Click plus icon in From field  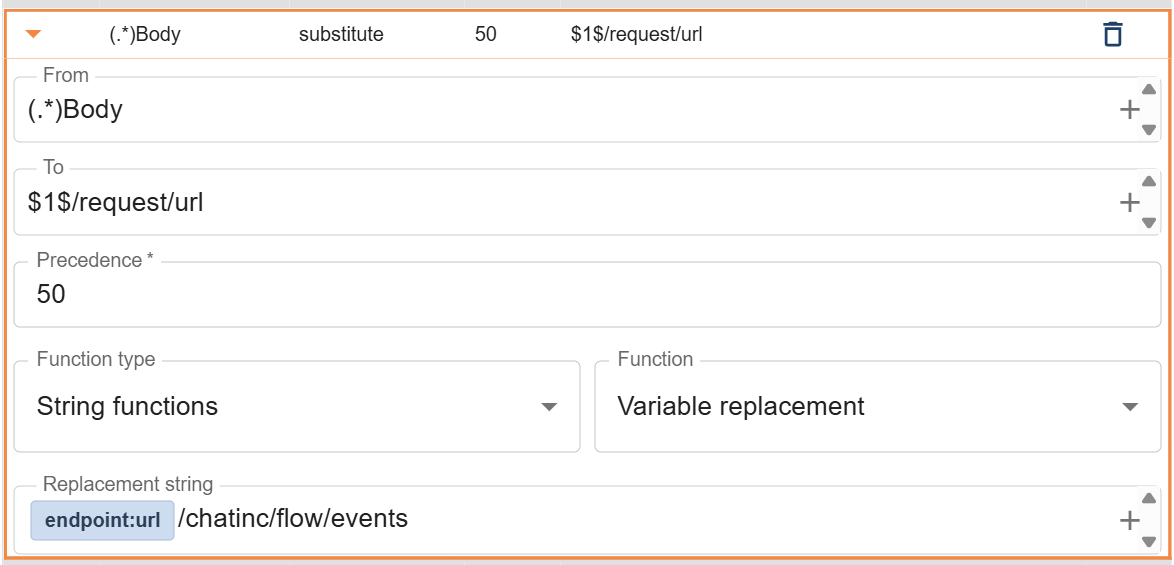tap(1129, 110)
